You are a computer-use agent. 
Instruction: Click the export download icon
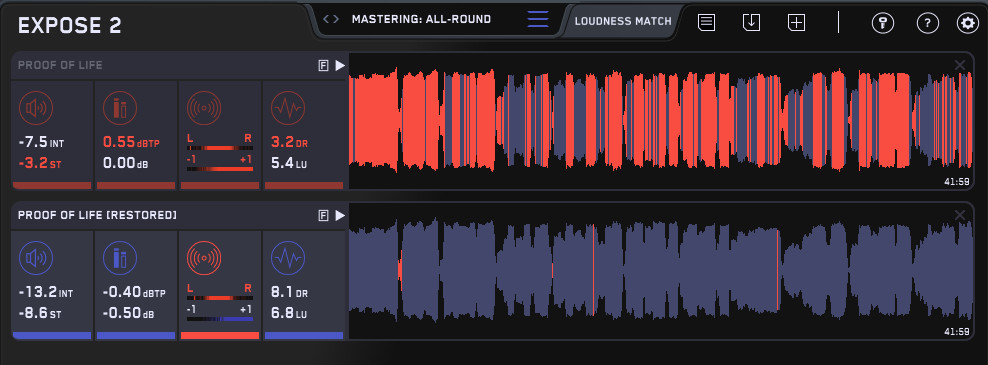point(751,22)
